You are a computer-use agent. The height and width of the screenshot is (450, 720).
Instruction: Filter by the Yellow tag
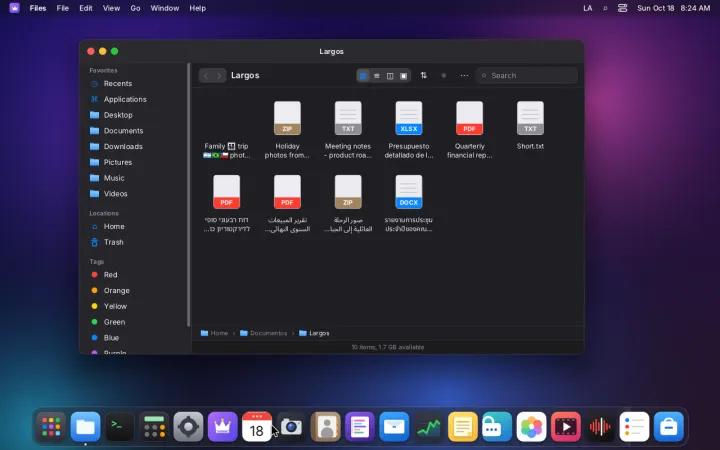134,306
